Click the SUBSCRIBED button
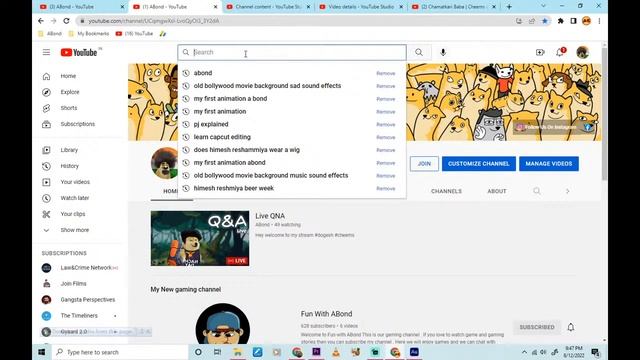Viewport: 640px width, 360px height. coord(537,327)
